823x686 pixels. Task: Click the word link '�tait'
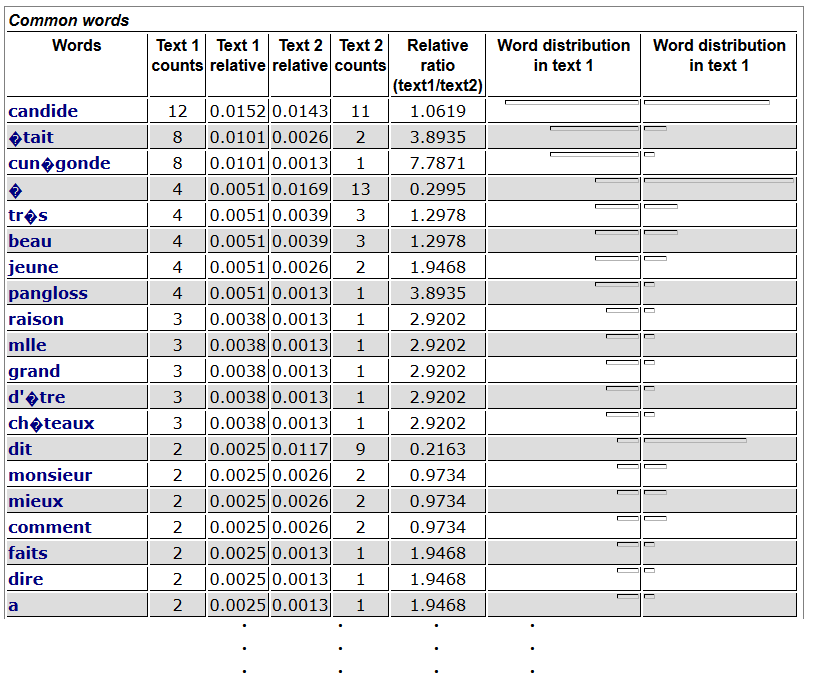click(x=31, y=138)
